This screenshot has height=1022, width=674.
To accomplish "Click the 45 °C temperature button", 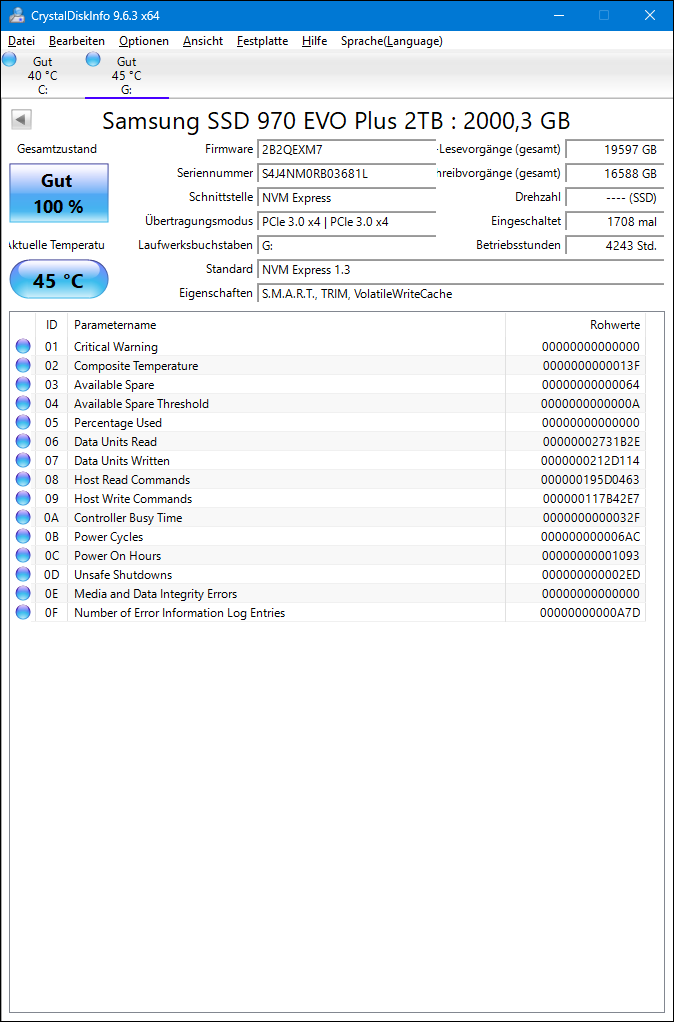I will tap(59, 280).
